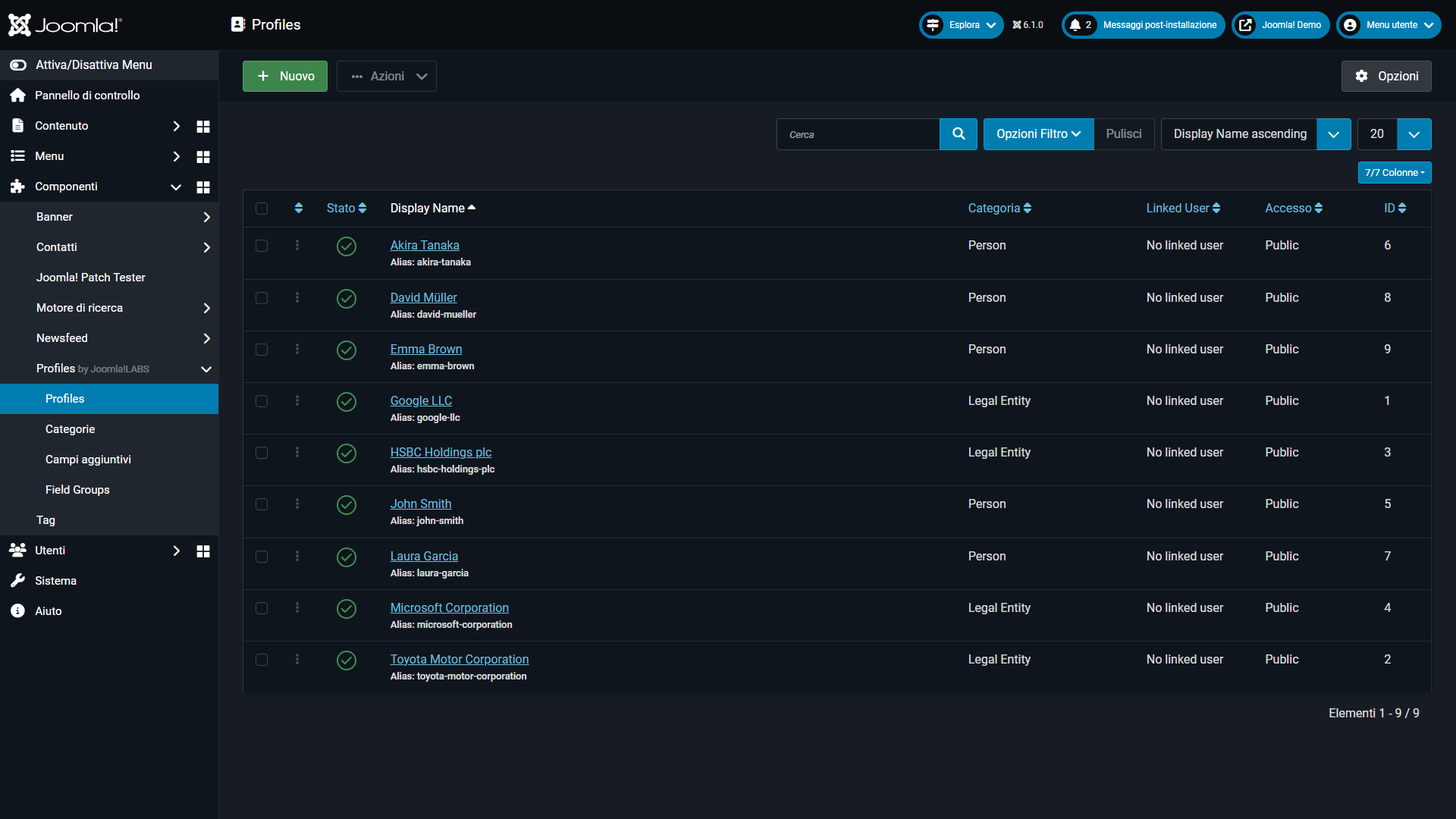Open Campi aggiuntivi submenu item
The width and height of the screenshot is (1456, 819).
109,460
